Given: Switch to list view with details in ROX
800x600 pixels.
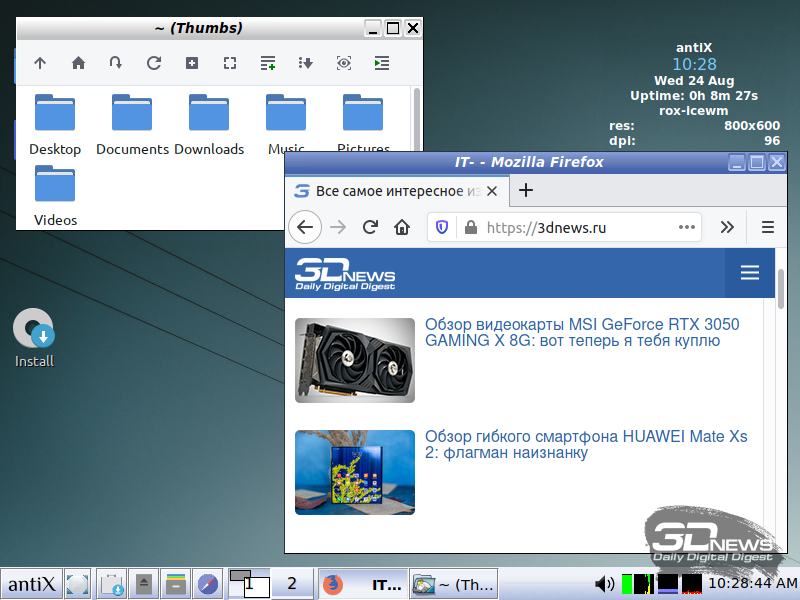Looking at the screenshot, I should click(x=268, y=63).
